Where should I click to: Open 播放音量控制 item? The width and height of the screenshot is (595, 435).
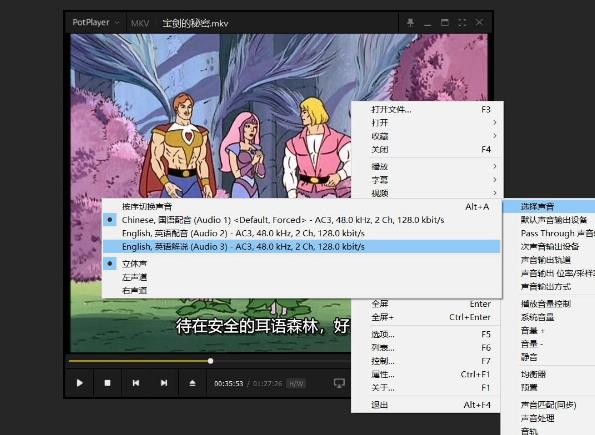549,303
